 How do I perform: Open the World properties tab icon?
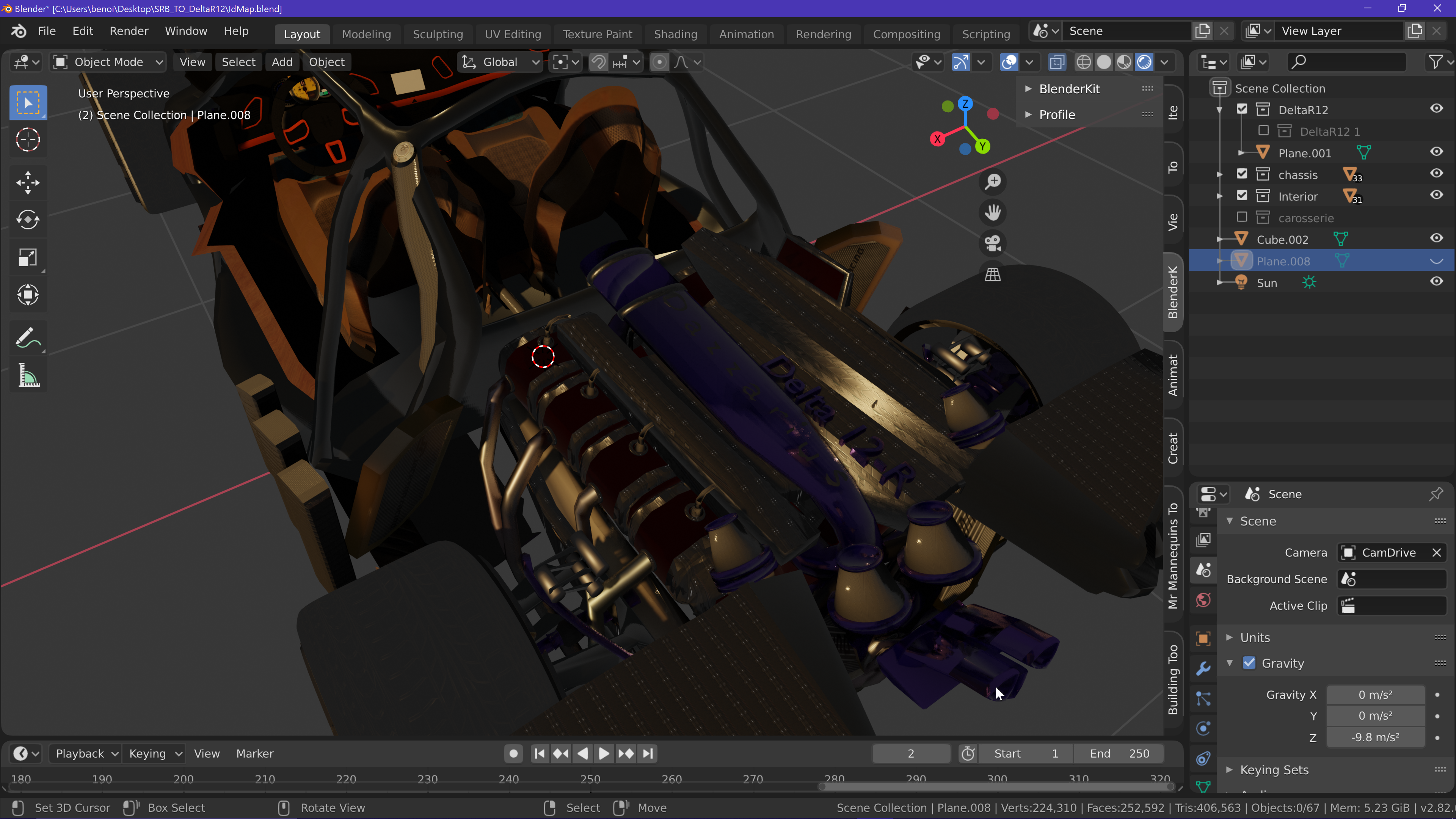(x=1203, y=600)
